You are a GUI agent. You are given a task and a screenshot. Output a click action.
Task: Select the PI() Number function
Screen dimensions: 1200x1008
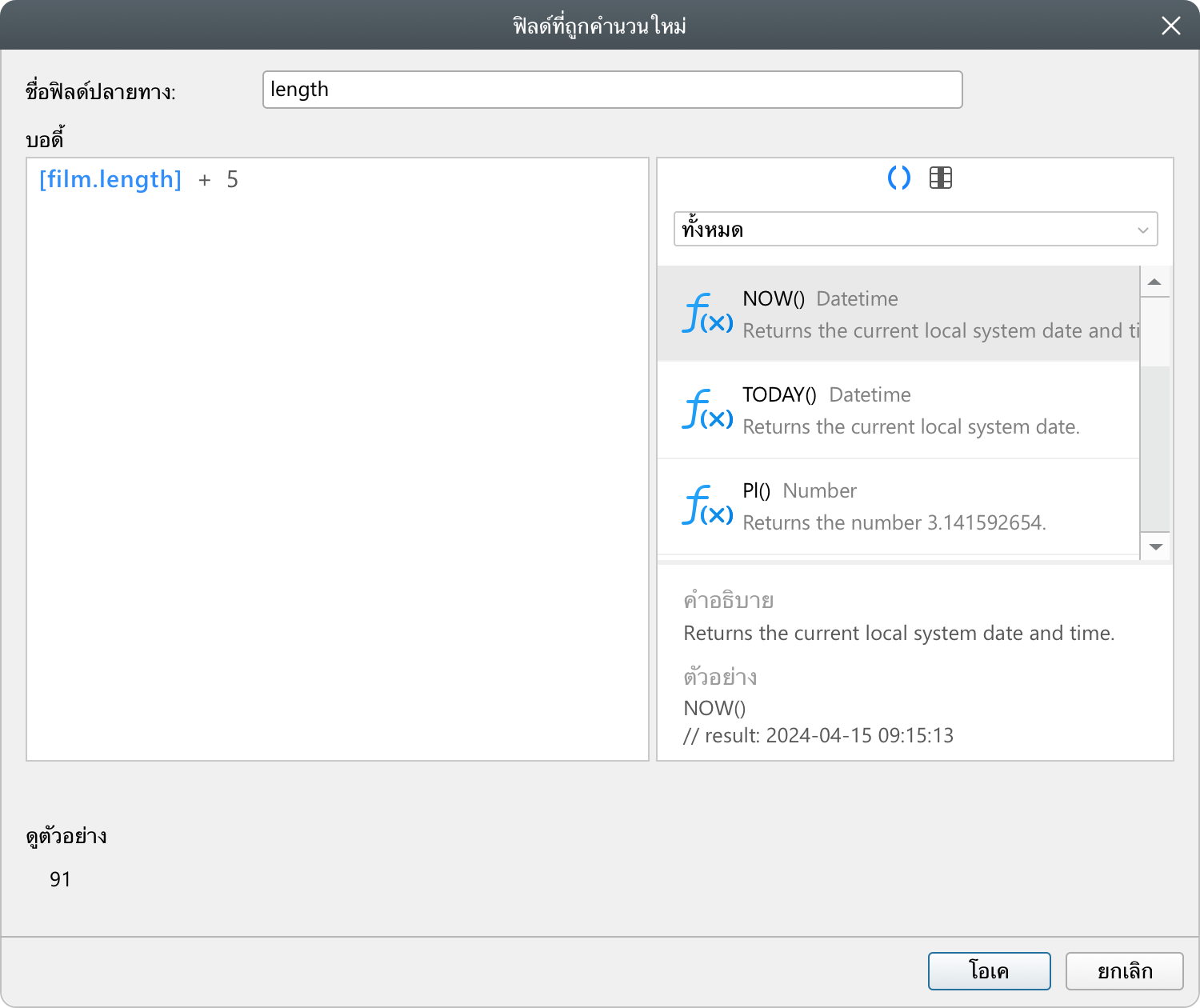click(x=928, y=506)
